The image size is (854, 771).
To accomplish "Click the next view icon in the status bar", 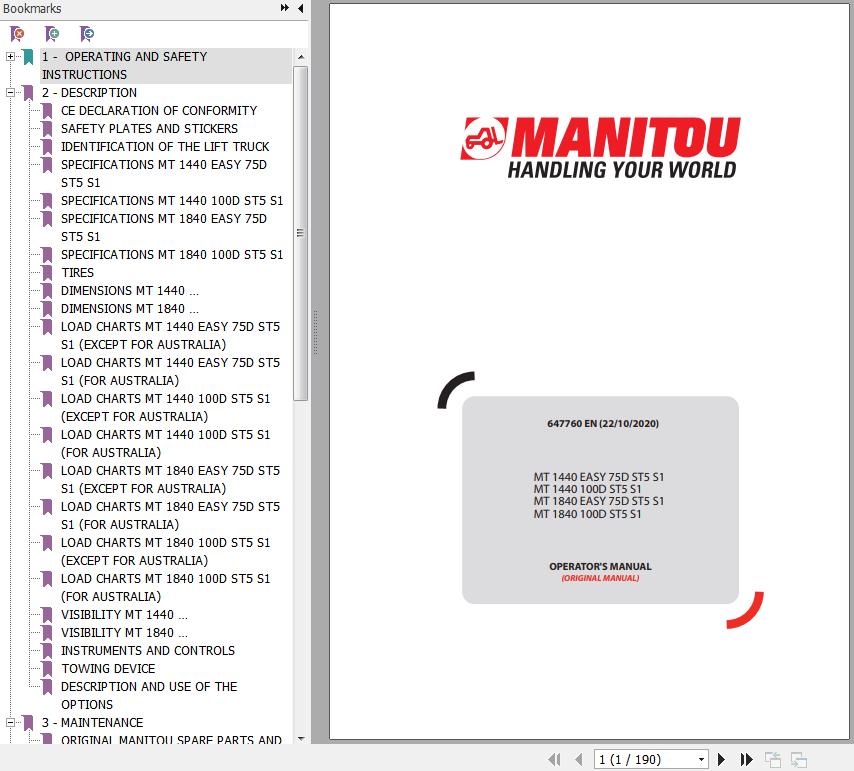I will click(x=799, y=759).
